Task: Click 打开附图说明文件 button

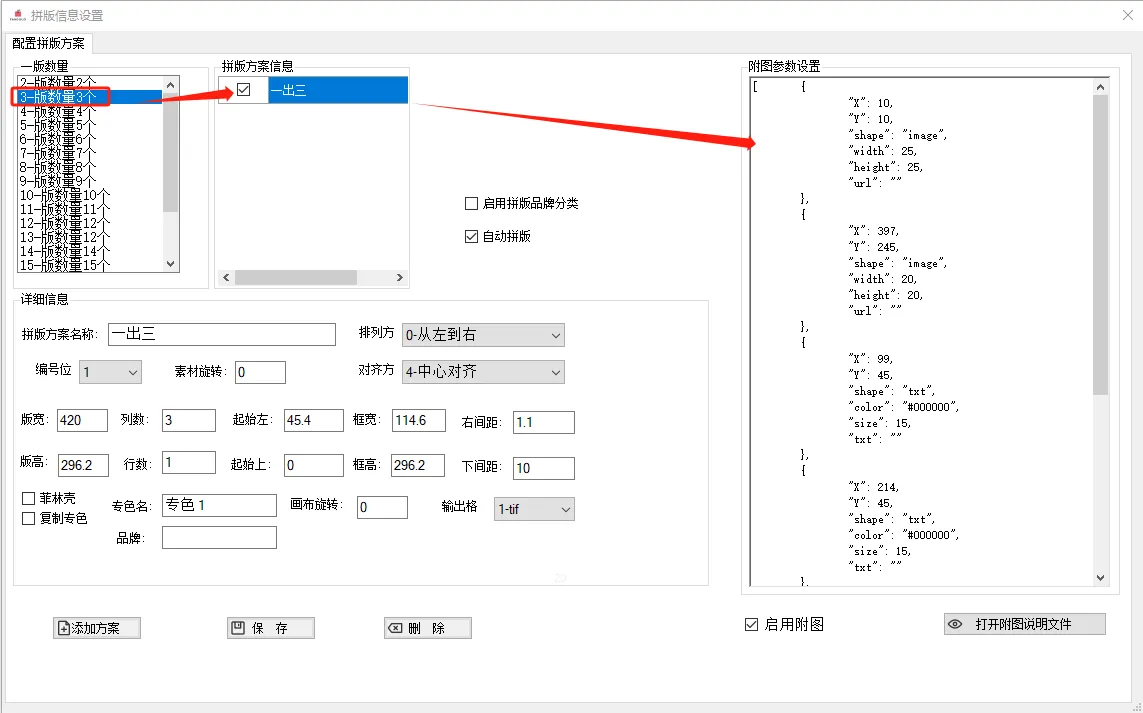Action: tap(1024, 624)
